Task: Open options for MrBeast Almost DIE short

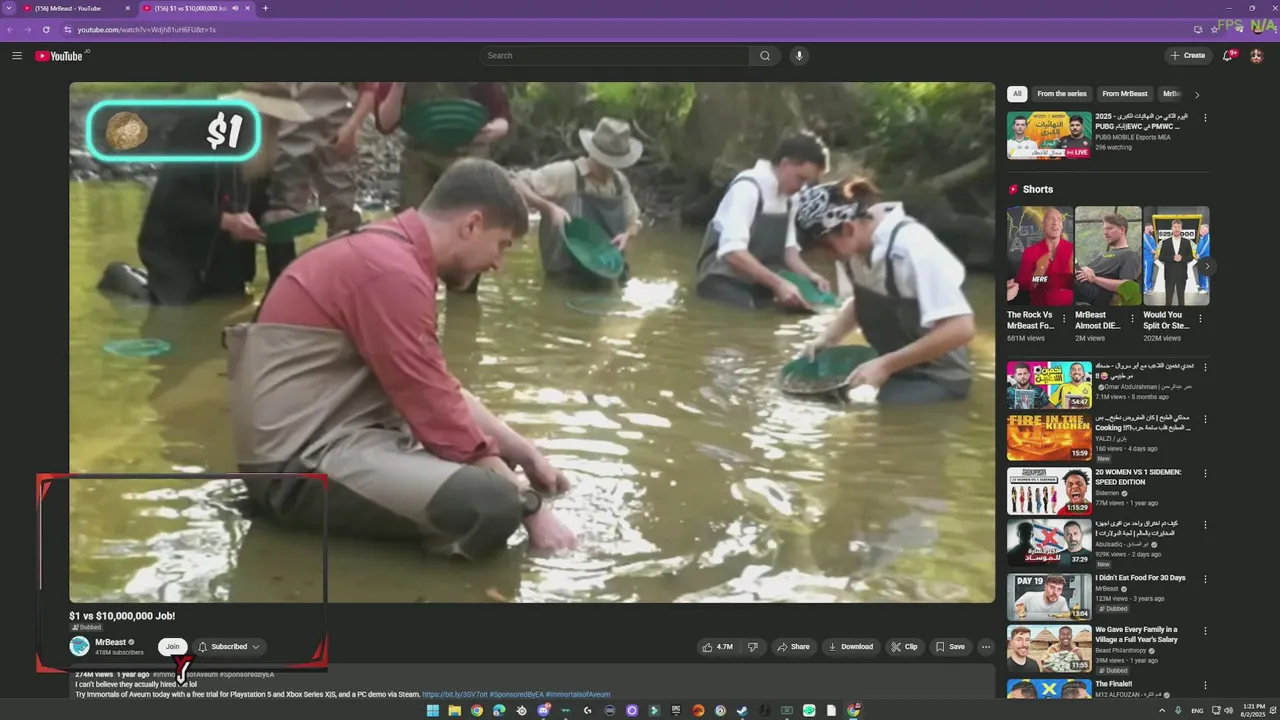Action: coord(1132,319)
